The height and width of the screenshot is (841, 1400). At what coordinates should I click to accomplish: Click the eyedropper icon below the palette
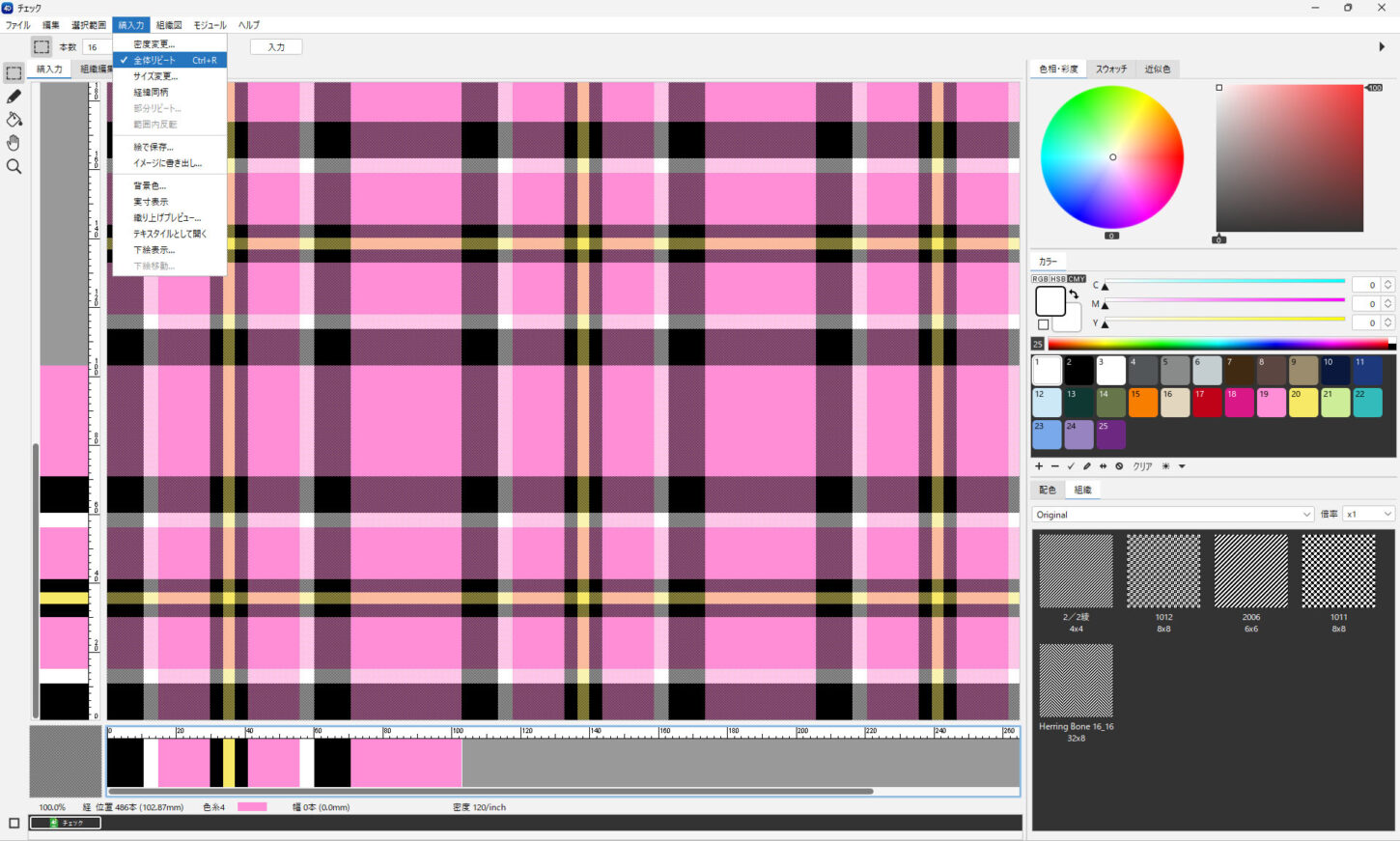[x=1087, y=466]
